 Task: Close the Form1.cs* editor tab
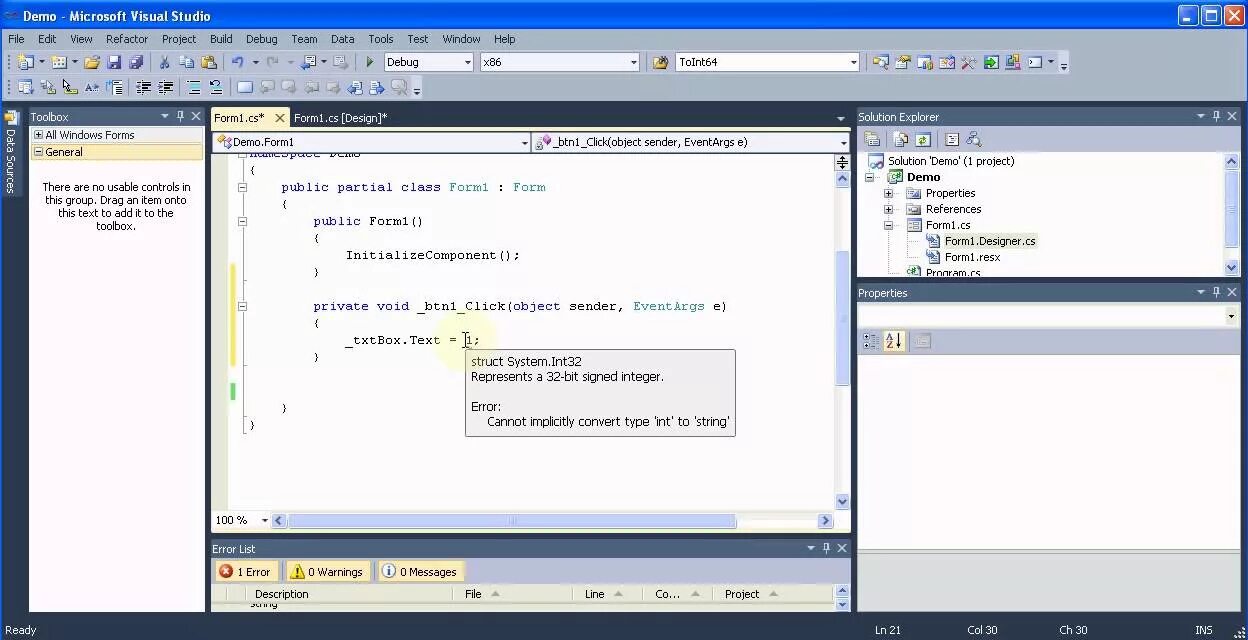click(279, 118)
